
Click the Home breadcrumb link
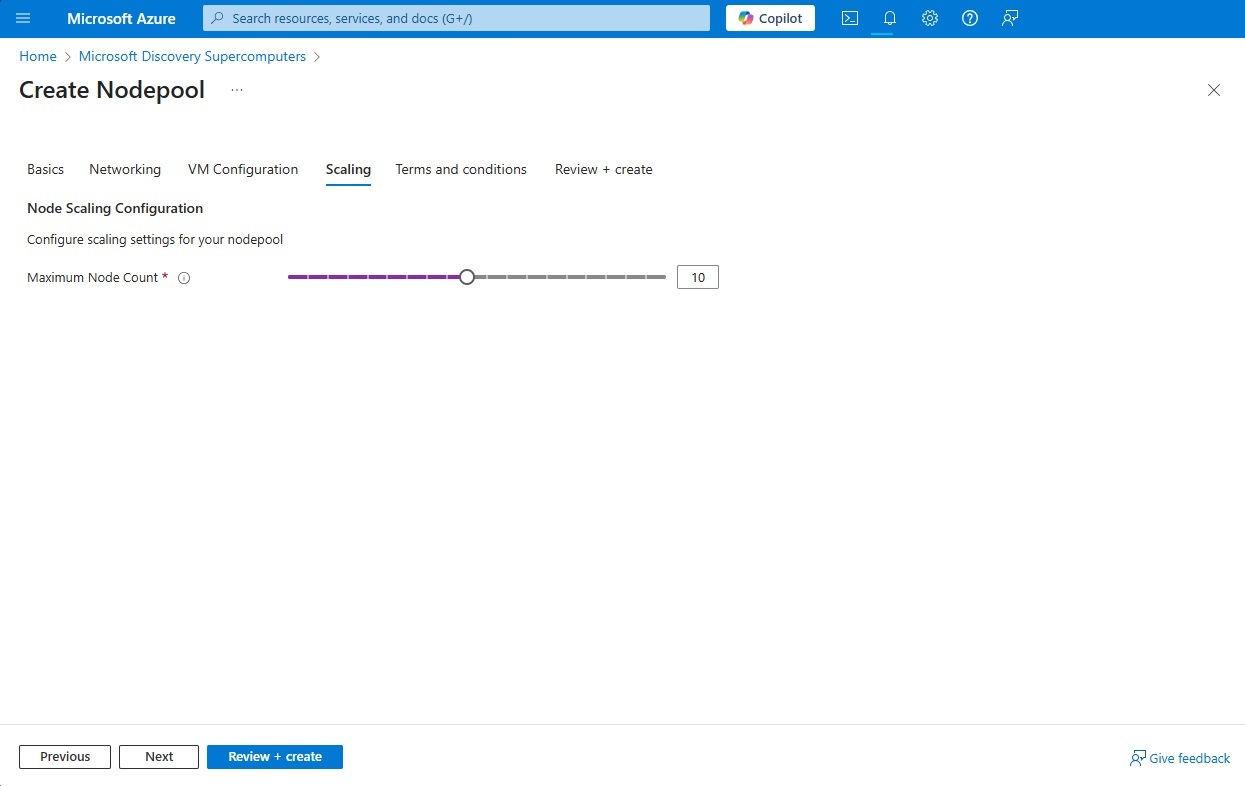pos(38,56)
